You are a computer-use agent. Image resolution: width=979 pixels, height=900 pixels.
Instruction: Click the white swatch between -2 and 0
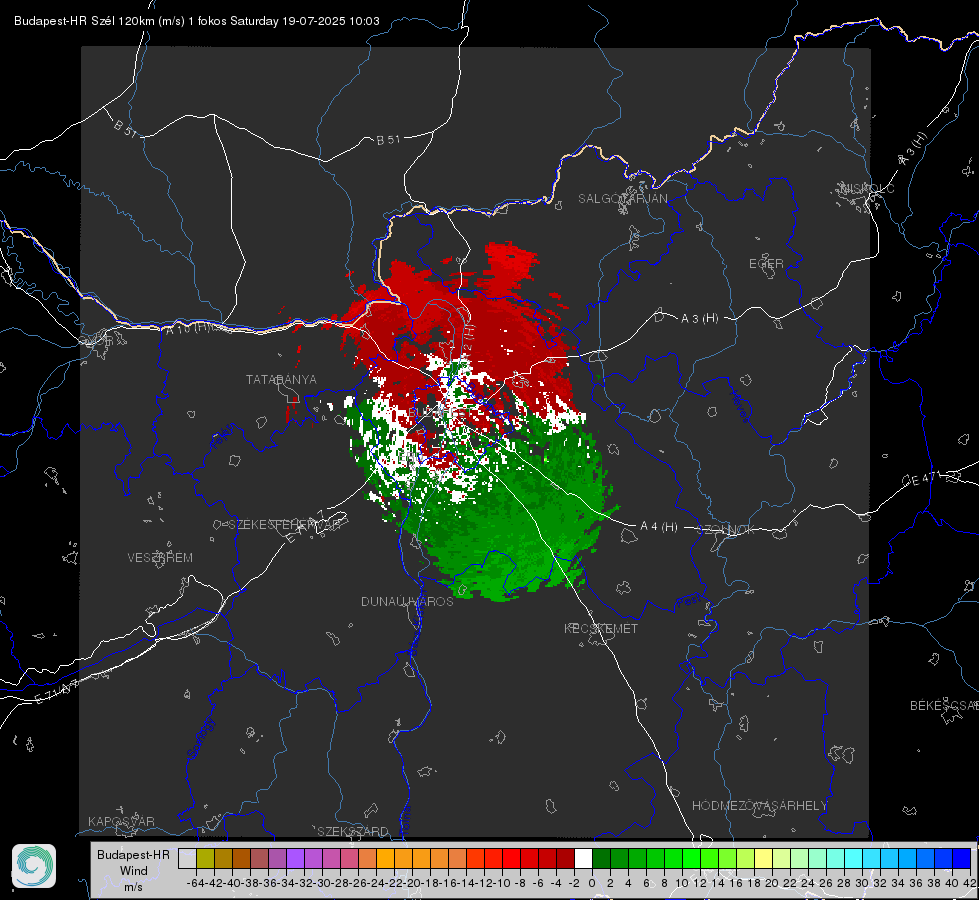coord(583,858)
